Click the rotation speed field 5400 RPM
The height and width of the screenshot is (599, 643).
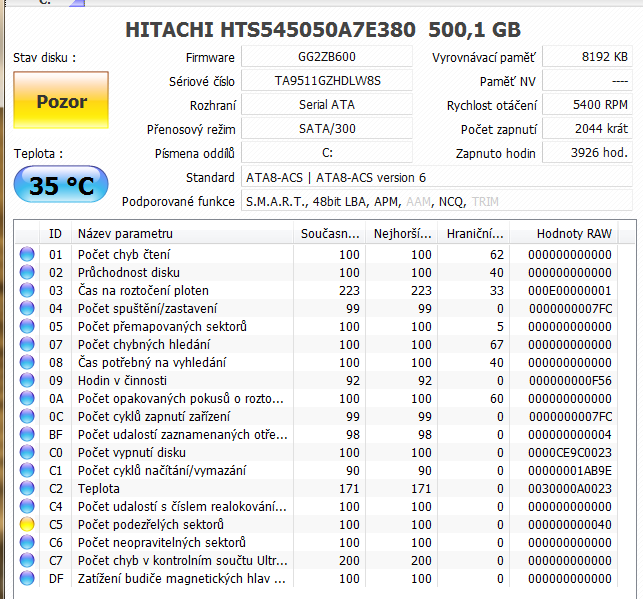587,105
